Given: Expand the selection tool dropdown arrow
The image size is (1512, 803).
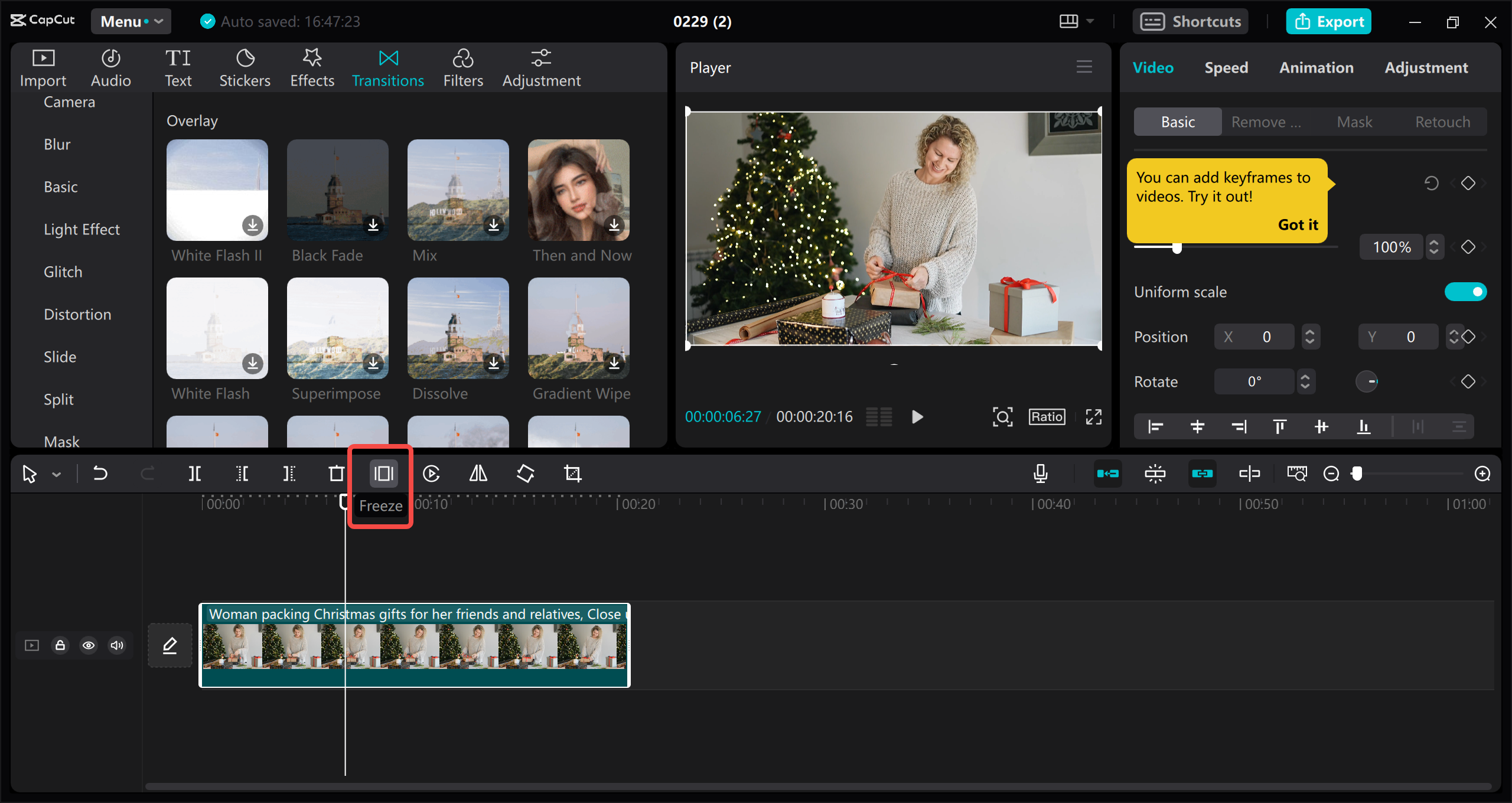Looking at the screenshot, I should pos(56,473).
